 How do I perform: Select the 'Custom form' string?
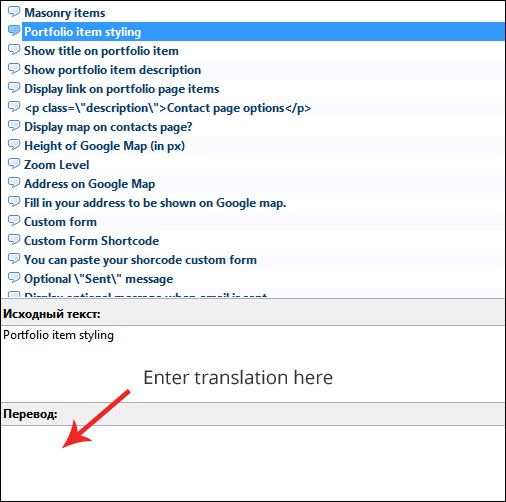pos(60,222)
